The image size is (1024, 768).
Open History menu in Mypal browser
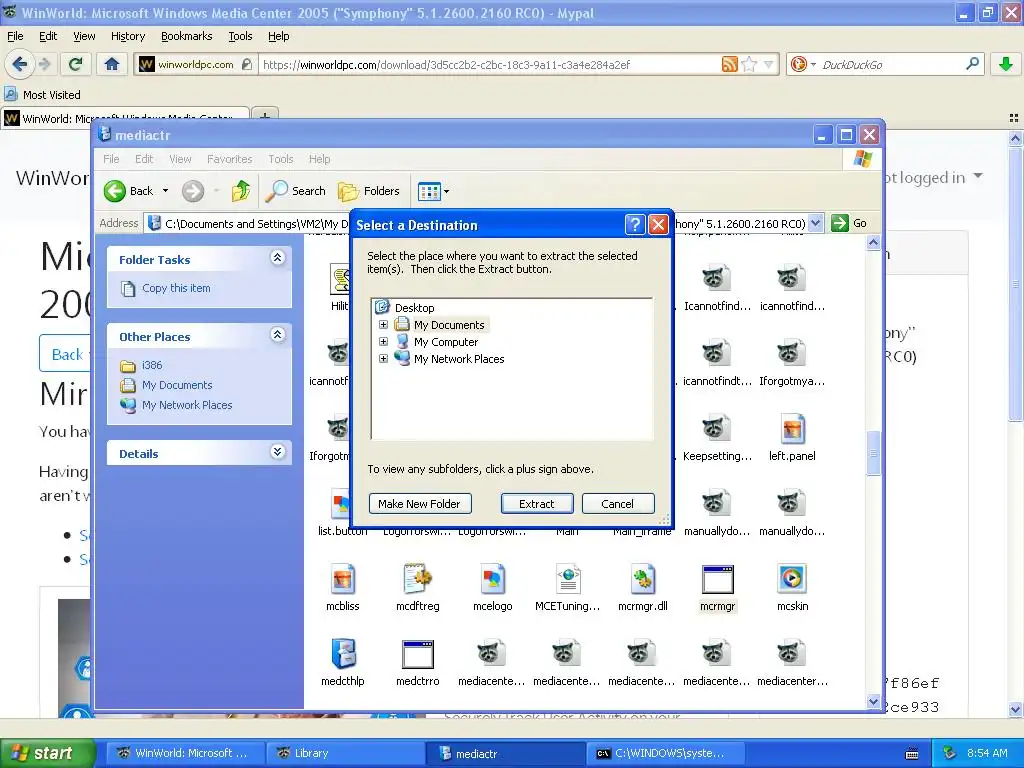[128, 36]
